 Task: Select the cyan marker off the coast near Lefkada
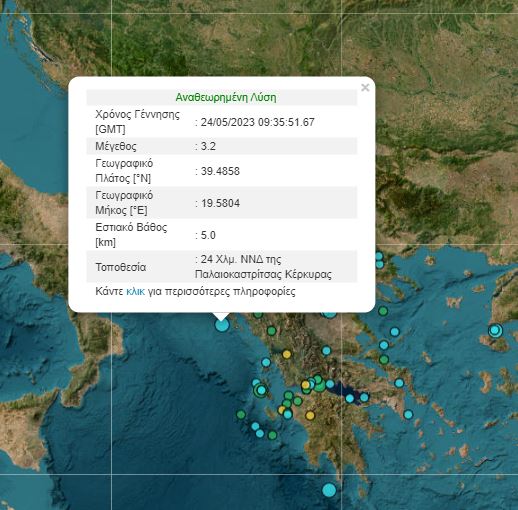[x=266, y=362]
